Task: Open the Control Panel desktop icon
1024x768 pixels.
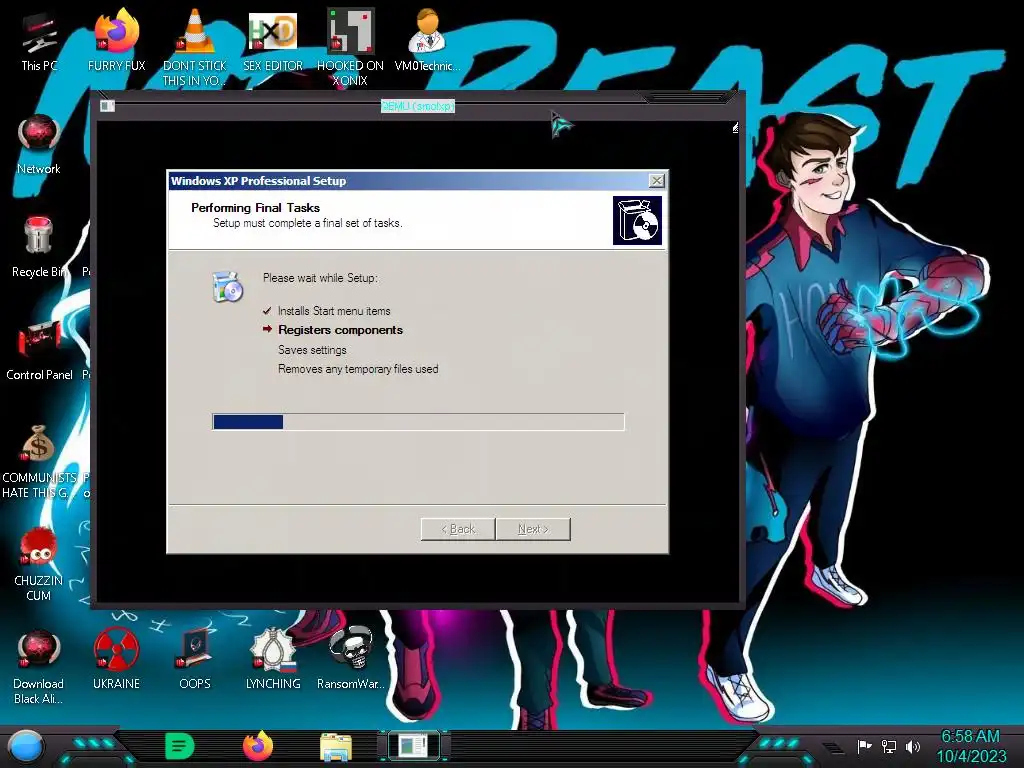Action: (x=39, y=351)
